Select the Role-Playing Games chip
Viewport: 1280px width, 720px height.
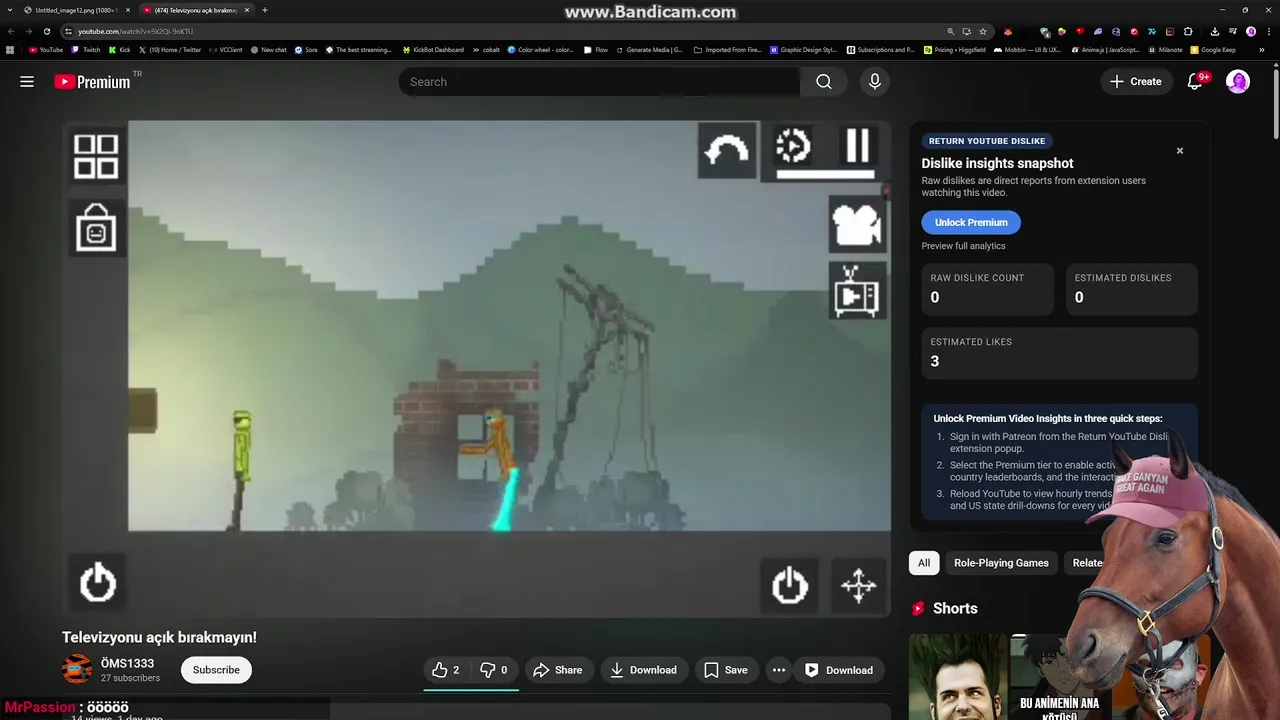click(1001, 563)
